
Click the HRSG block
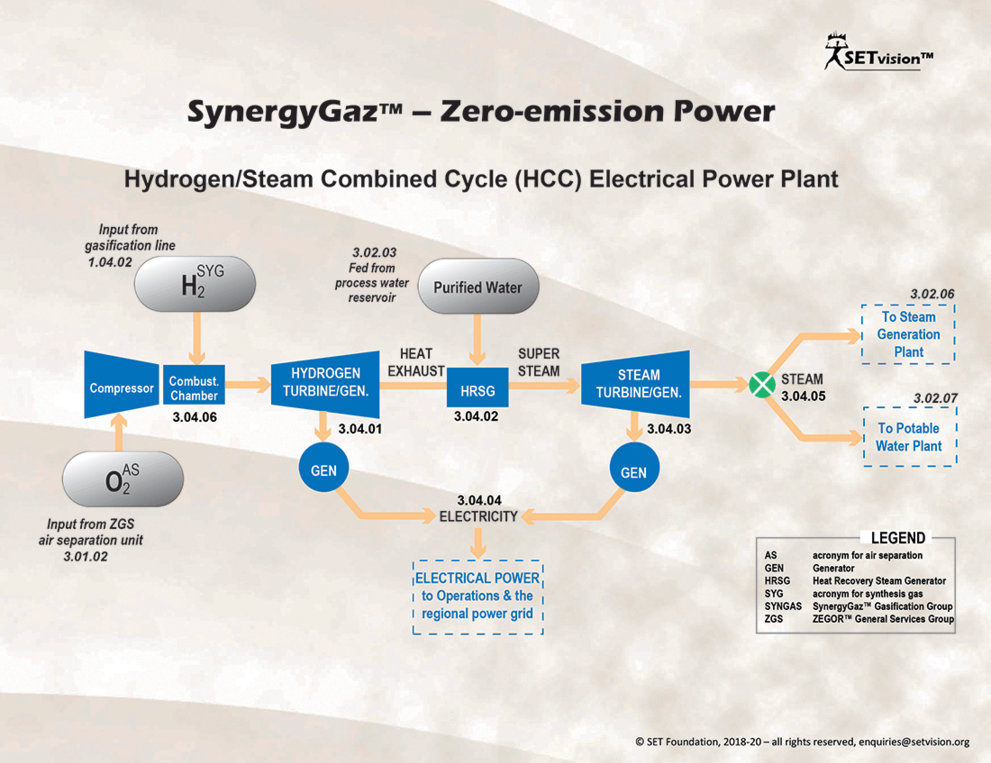478,387
